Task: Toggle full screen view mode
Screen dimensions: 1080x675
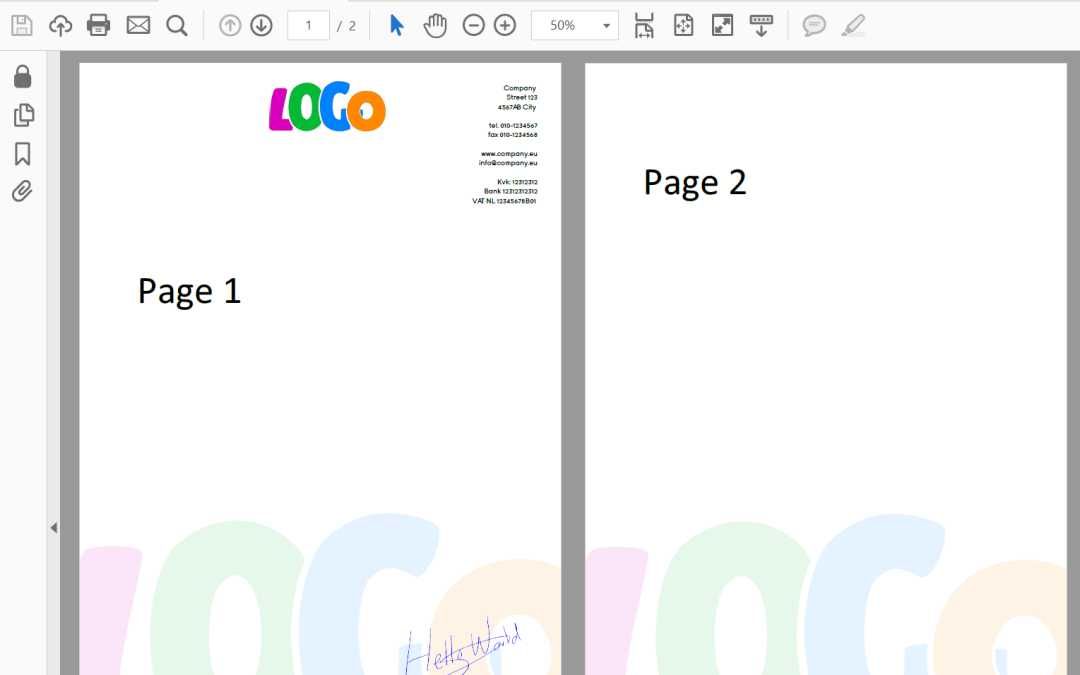Action: pyautogui.click(x=722, y=25)
